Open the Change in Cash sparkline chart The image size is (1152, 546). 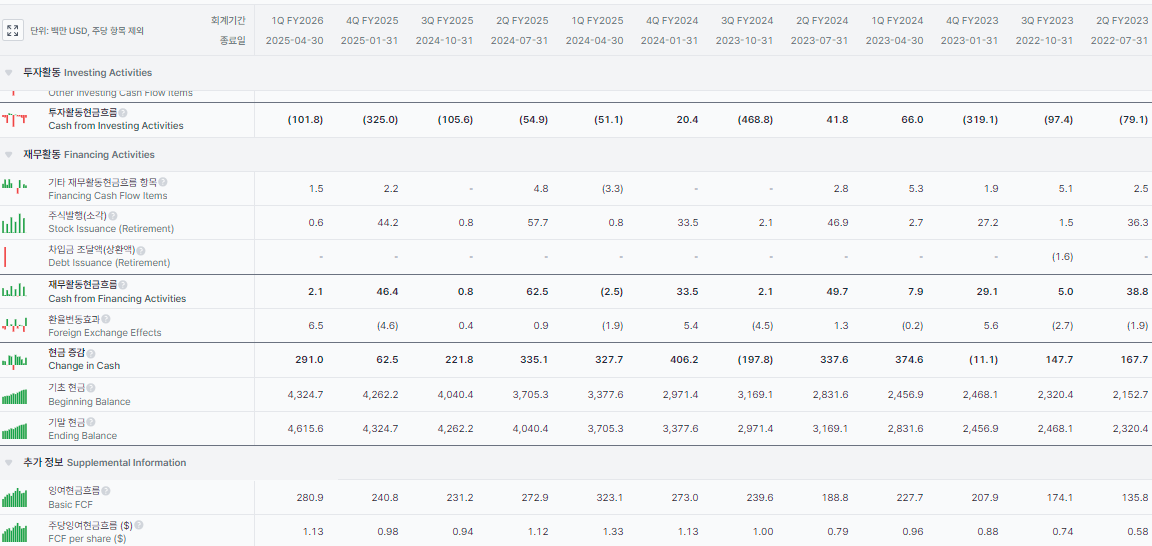[x=14, y=360]
